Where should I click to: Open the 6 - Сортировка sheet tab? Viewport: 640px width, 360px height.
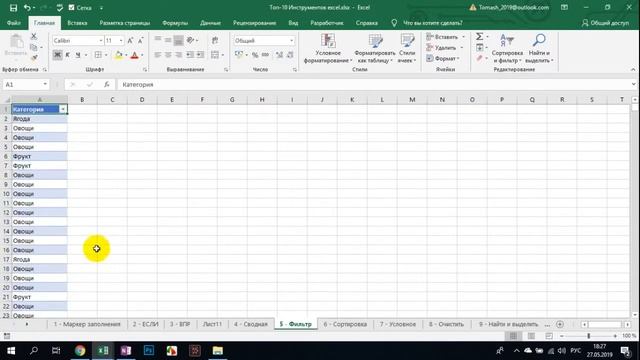[x=345, y=324]
